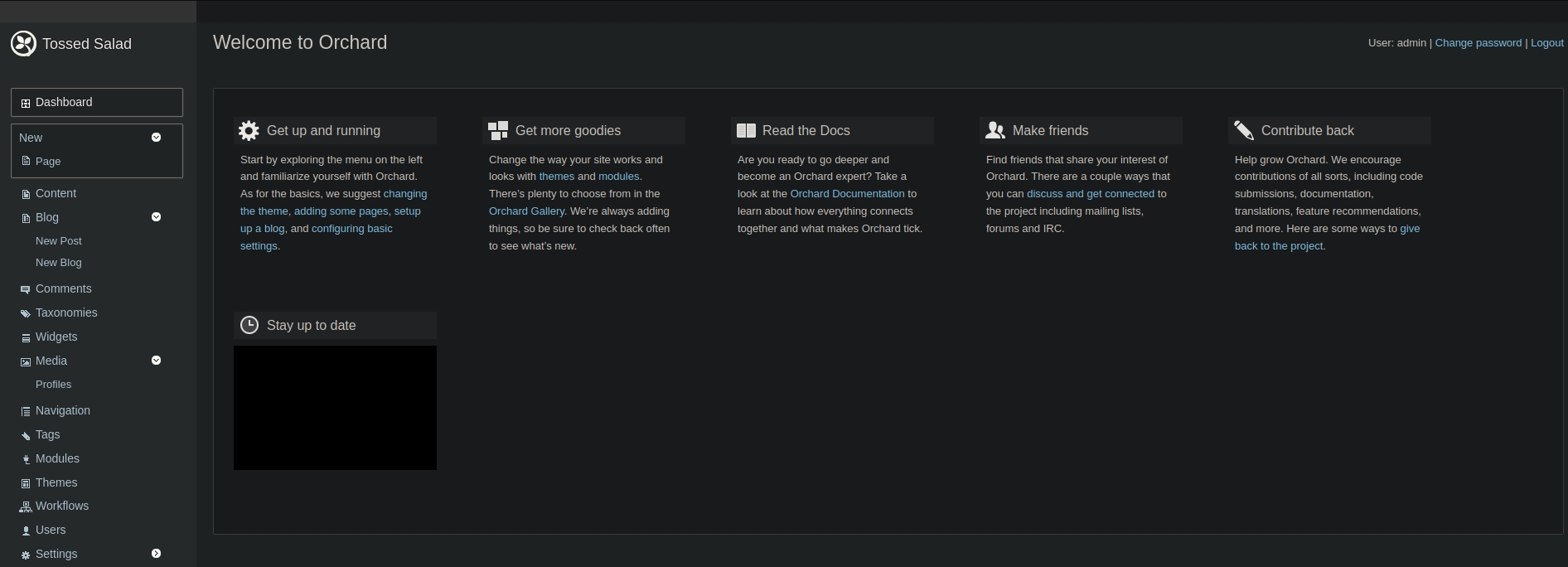Click the blocks icon beside Get more goodies

[498, 131]
